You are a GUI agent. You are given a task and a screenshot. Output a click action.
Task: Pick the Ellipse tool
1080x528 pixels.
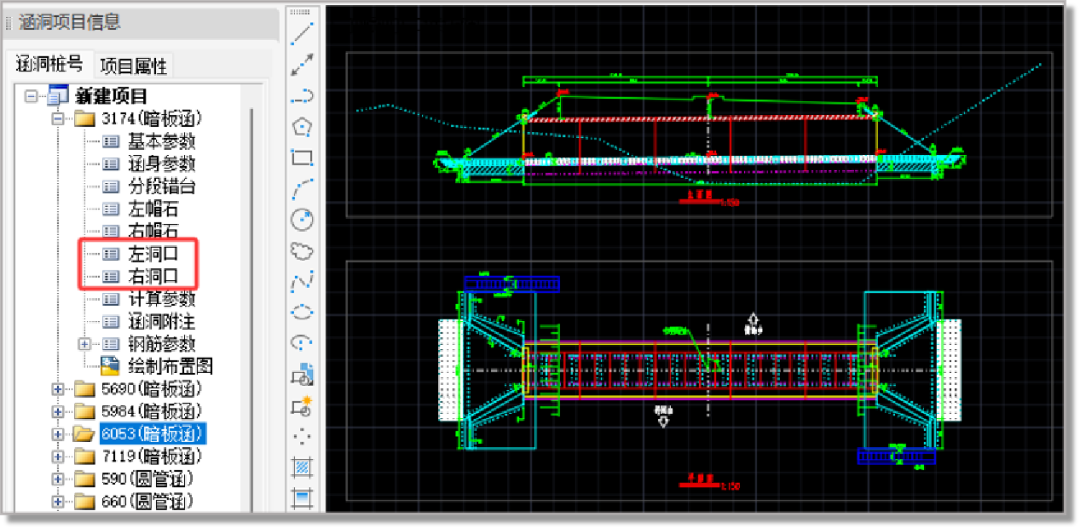click(302, 312)
